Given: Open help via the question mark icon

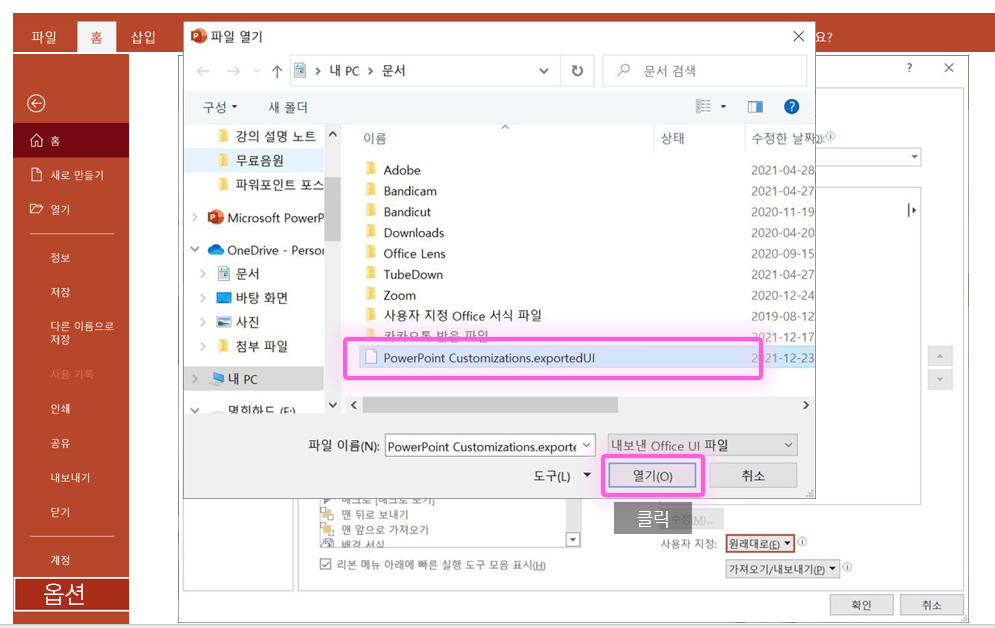Looking at the screenshot, I should point(791,106).
